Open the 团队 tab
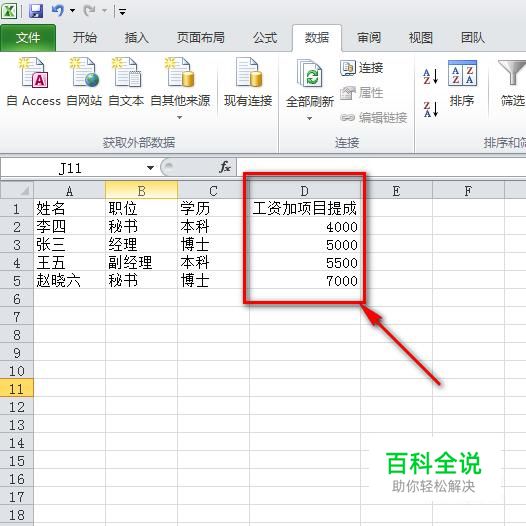 [x=473, y=38]
